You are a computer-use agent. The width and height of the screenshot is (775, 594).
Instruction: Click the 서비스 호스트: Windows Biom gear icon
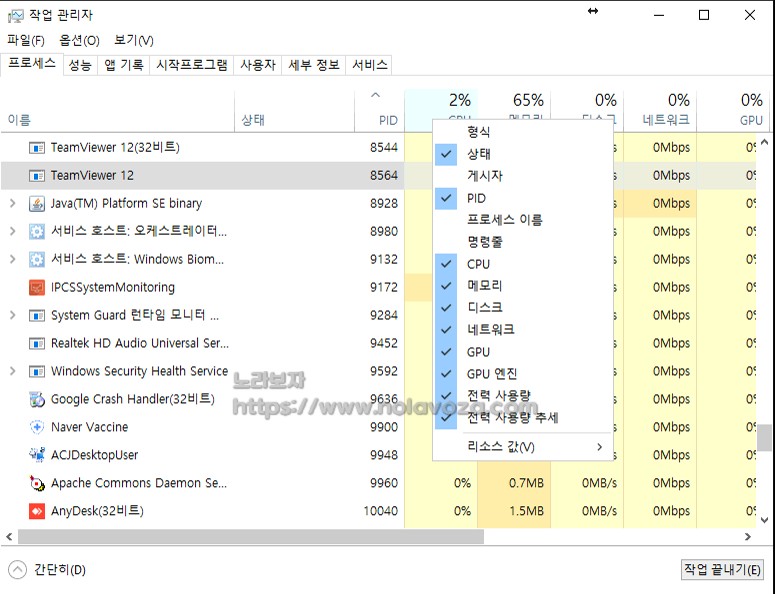tap(37, 259)
